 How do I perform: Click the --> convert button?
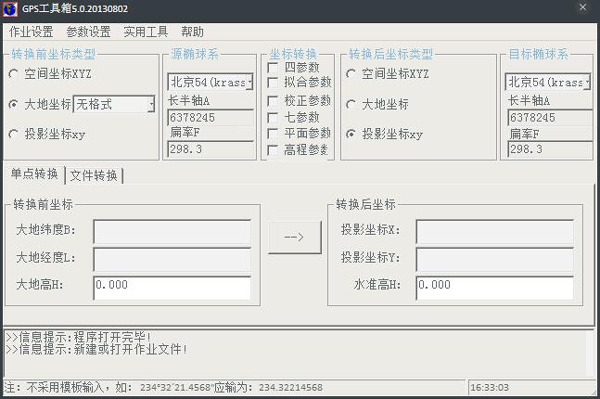(295, 237)
